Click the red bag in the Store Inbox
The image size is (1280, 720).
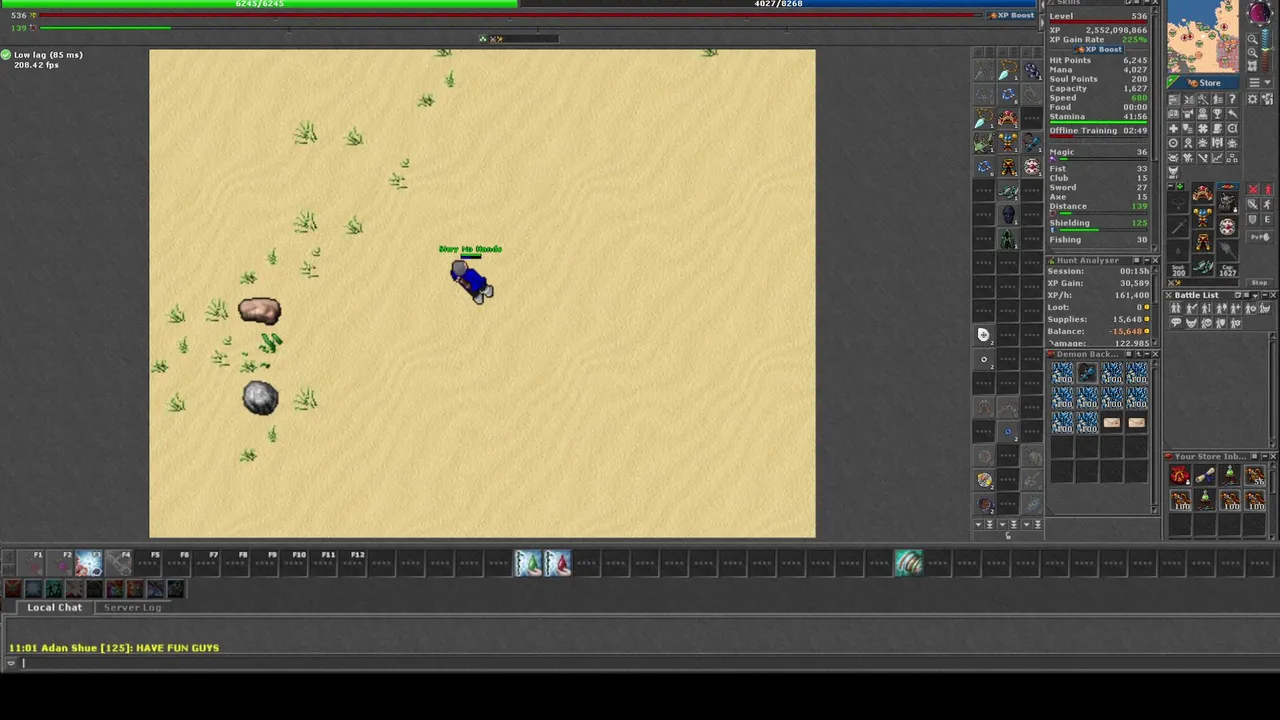(x=1180, y=475)
